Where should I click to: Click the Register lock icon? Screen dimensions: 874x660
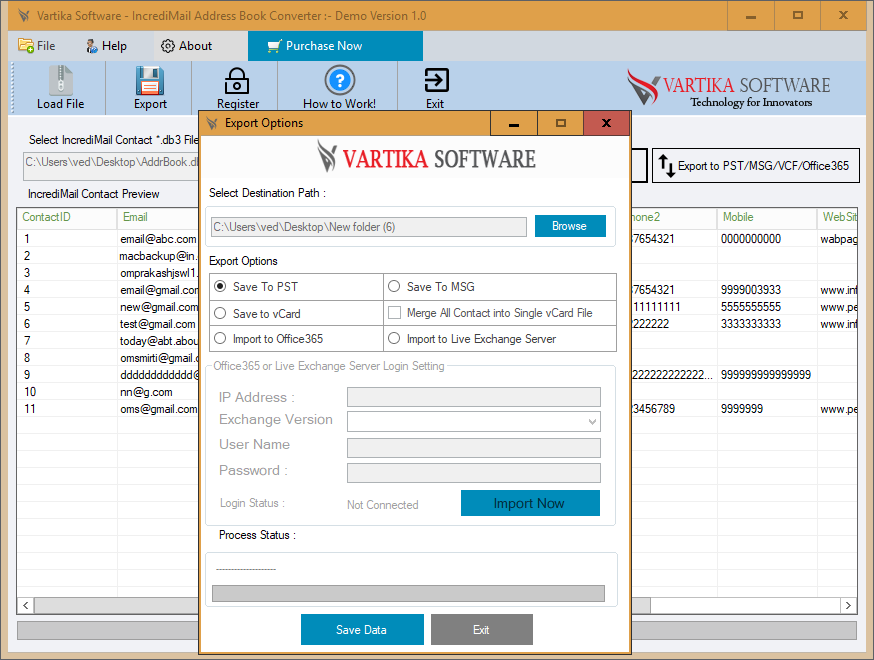237,81
